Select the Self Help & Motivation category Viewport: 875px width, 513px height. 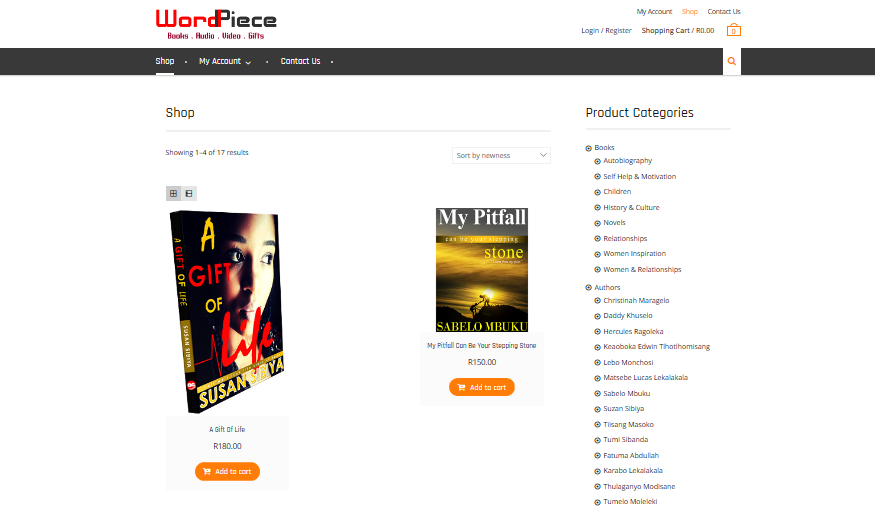click(640, 176)
